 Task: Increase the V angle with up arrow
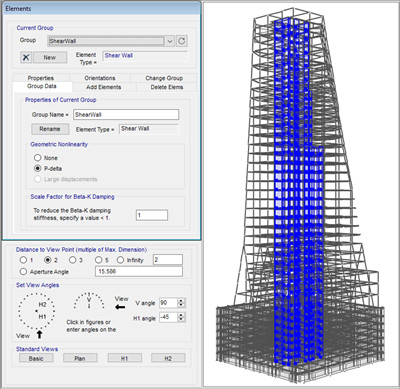click(181, 301)
